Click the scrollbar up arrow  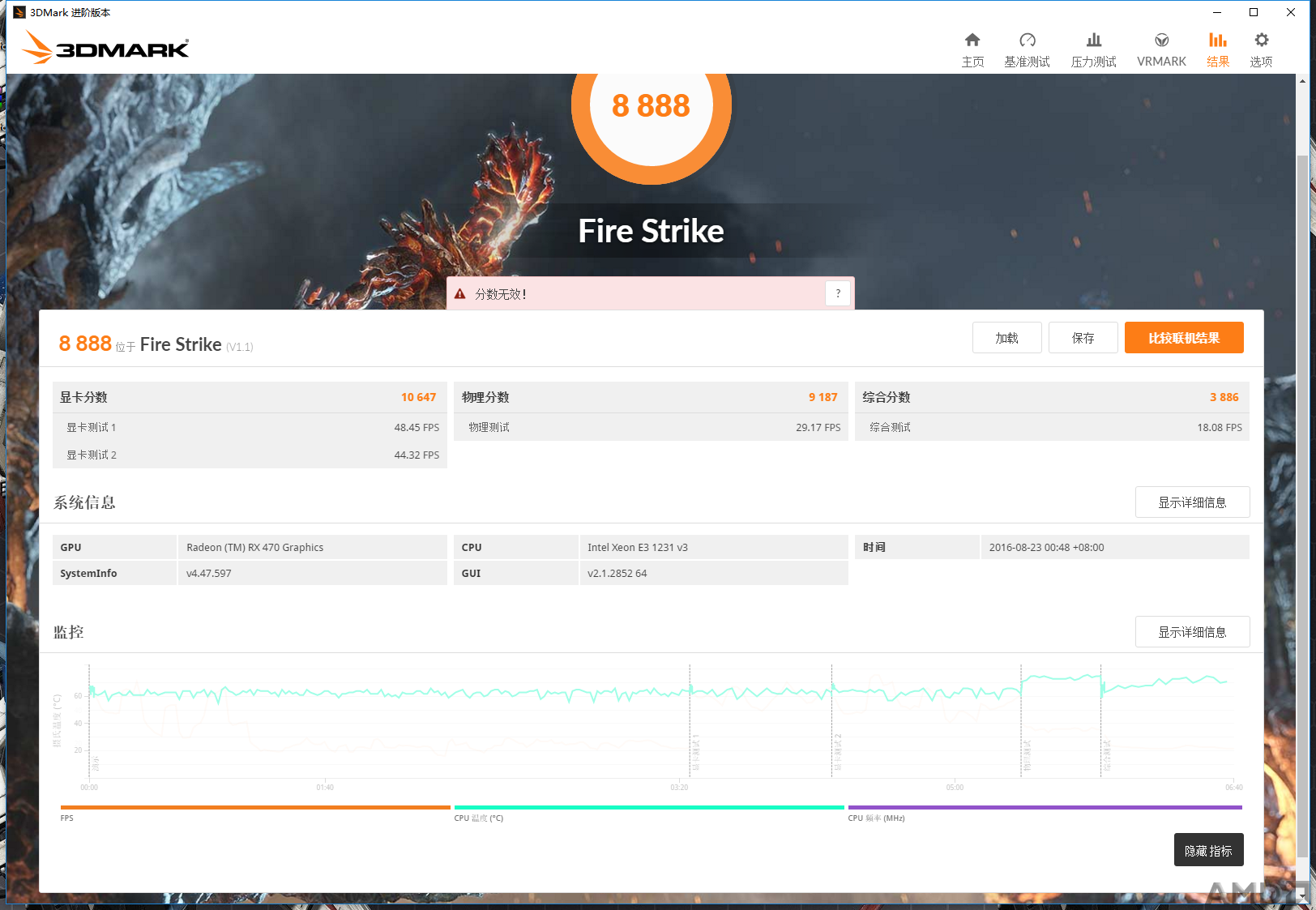tap(1302, 81)
